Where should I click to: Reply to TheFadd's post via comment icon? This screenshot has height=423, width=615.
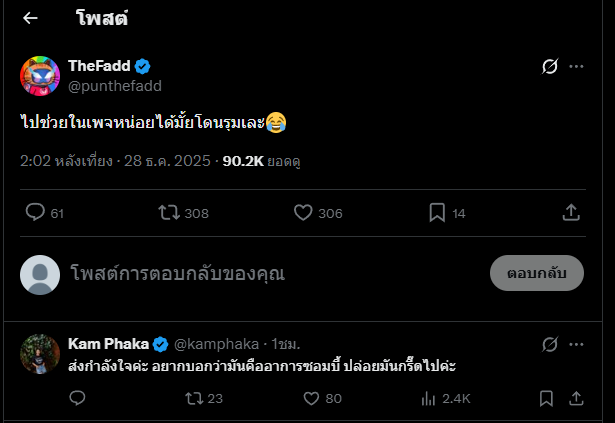pos(35,212)
